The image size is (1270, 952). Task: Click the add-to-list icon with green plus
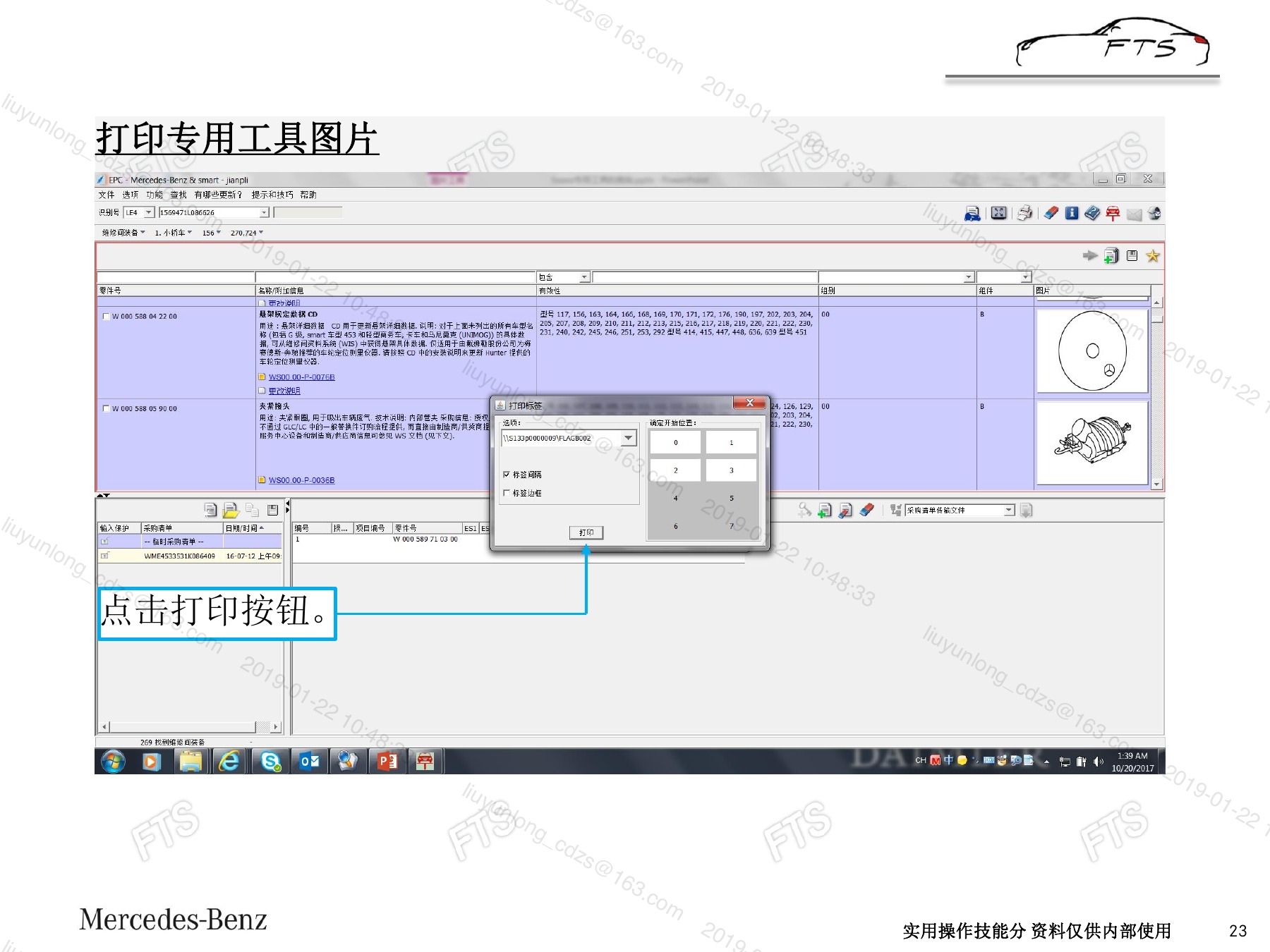tap(1111, 255)
